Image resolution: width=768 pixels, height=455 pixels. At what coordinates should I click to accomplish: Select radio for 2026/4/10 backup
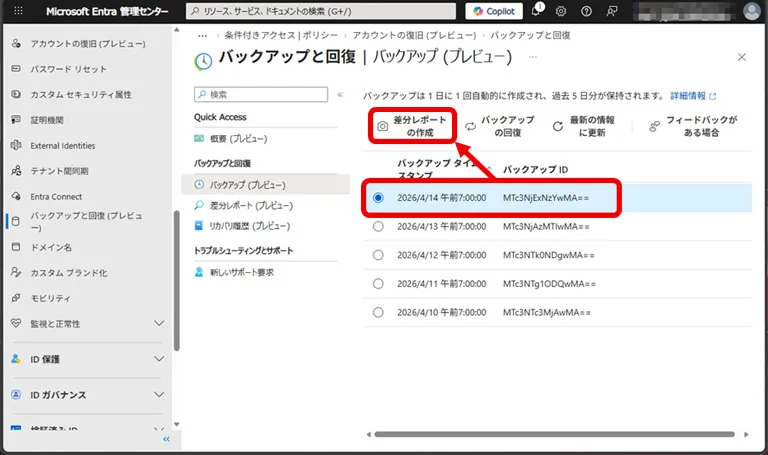378,312
